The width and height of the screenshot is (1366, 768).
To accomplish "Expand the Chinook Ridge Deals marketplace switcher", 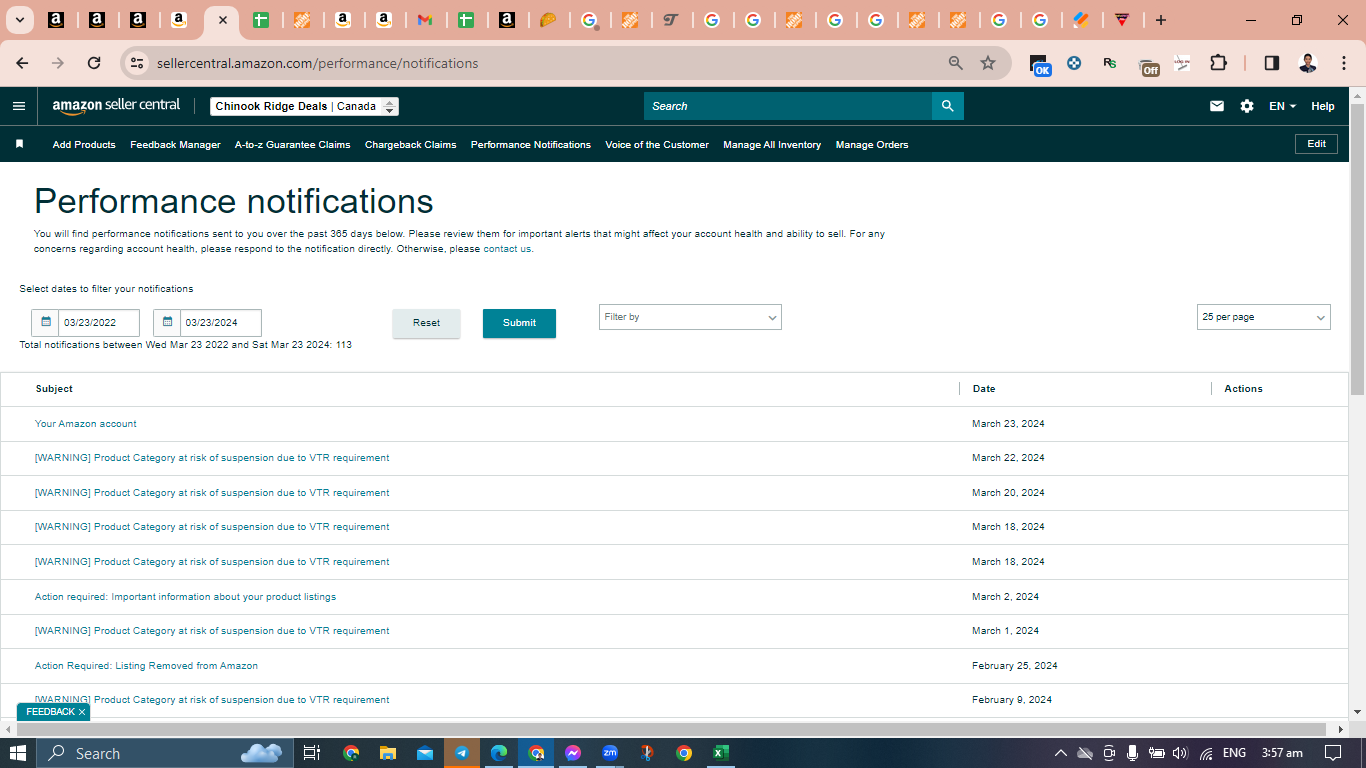I will point(305,106).
